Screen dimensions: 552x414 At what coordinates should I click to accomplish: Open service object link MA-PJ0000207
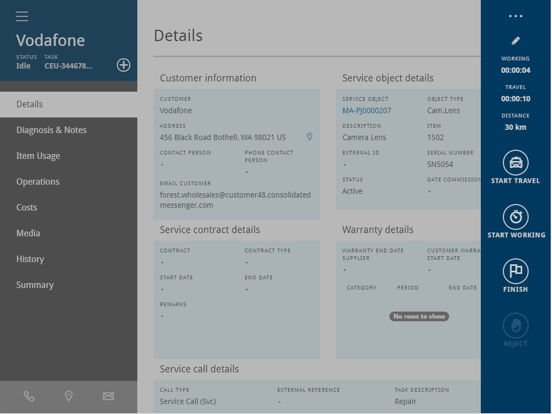(366, 111)
